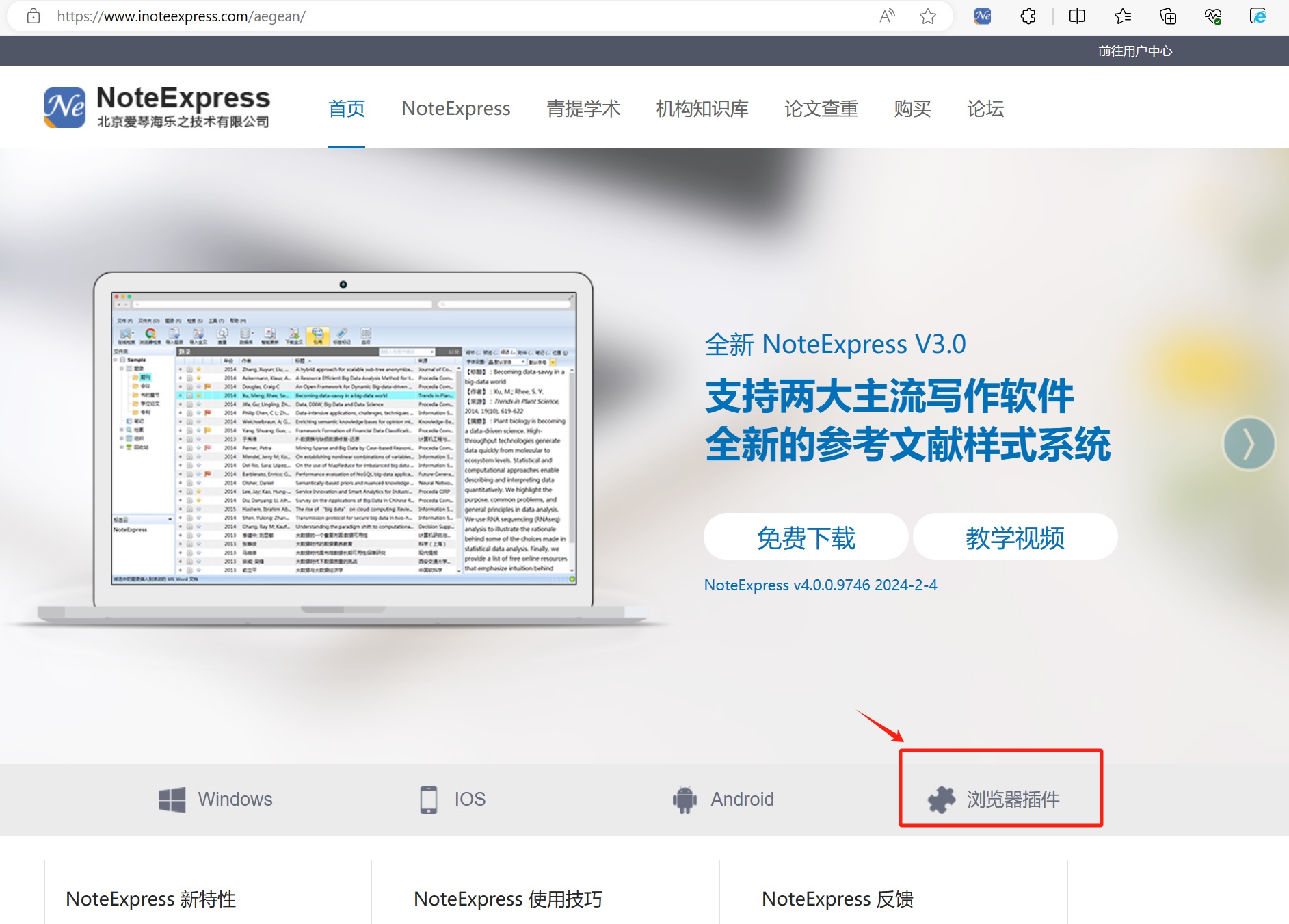1289x924 pixels.
Task: Click the 教学视频 button
Action: pos(1015,538)
